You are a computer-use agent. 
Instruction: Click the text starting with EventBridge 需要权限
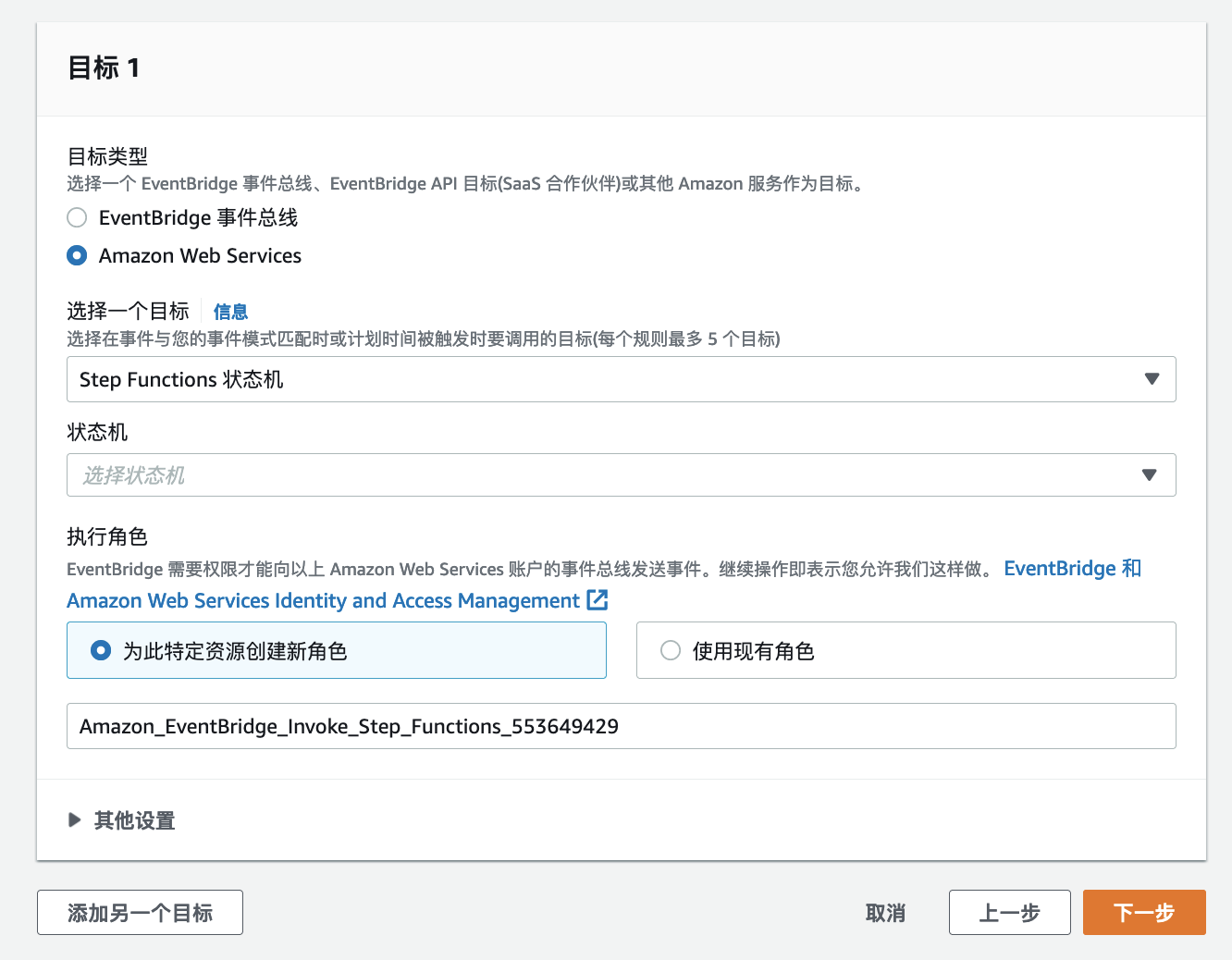pos(532,569)
